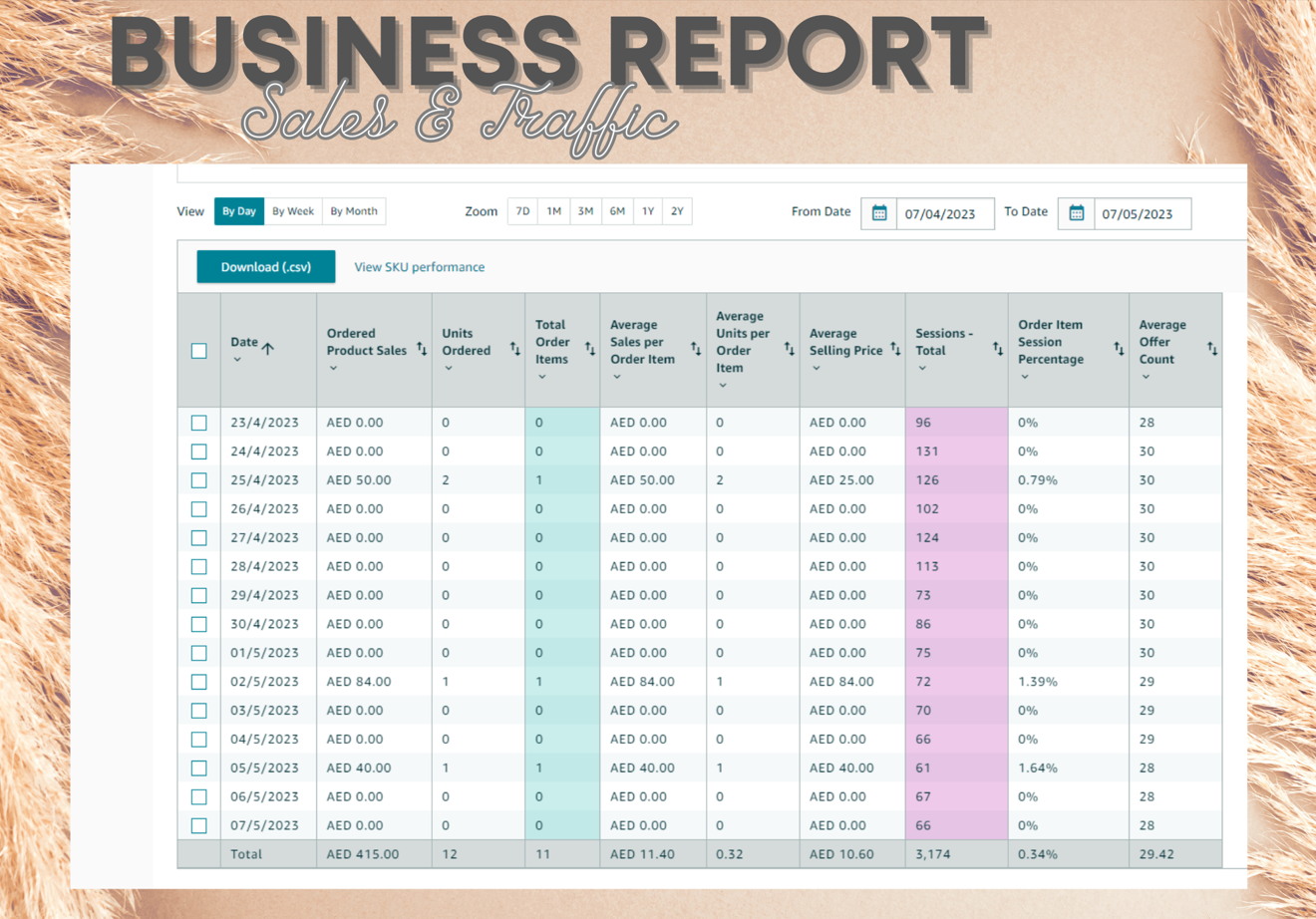Check the row for 24/4/2023
This screenshot has height=919, width=1316.
tap(199, 452)
